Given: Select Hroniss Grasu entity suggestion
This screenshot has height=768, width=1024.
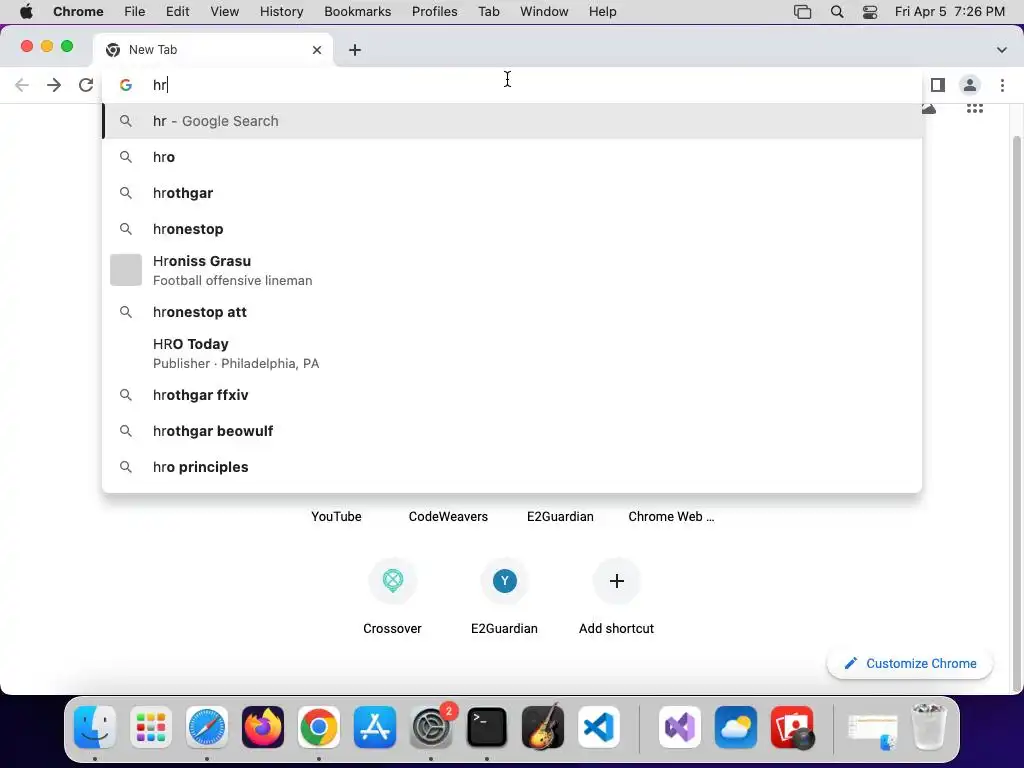Looking at the screenshot, I should 512,270.
